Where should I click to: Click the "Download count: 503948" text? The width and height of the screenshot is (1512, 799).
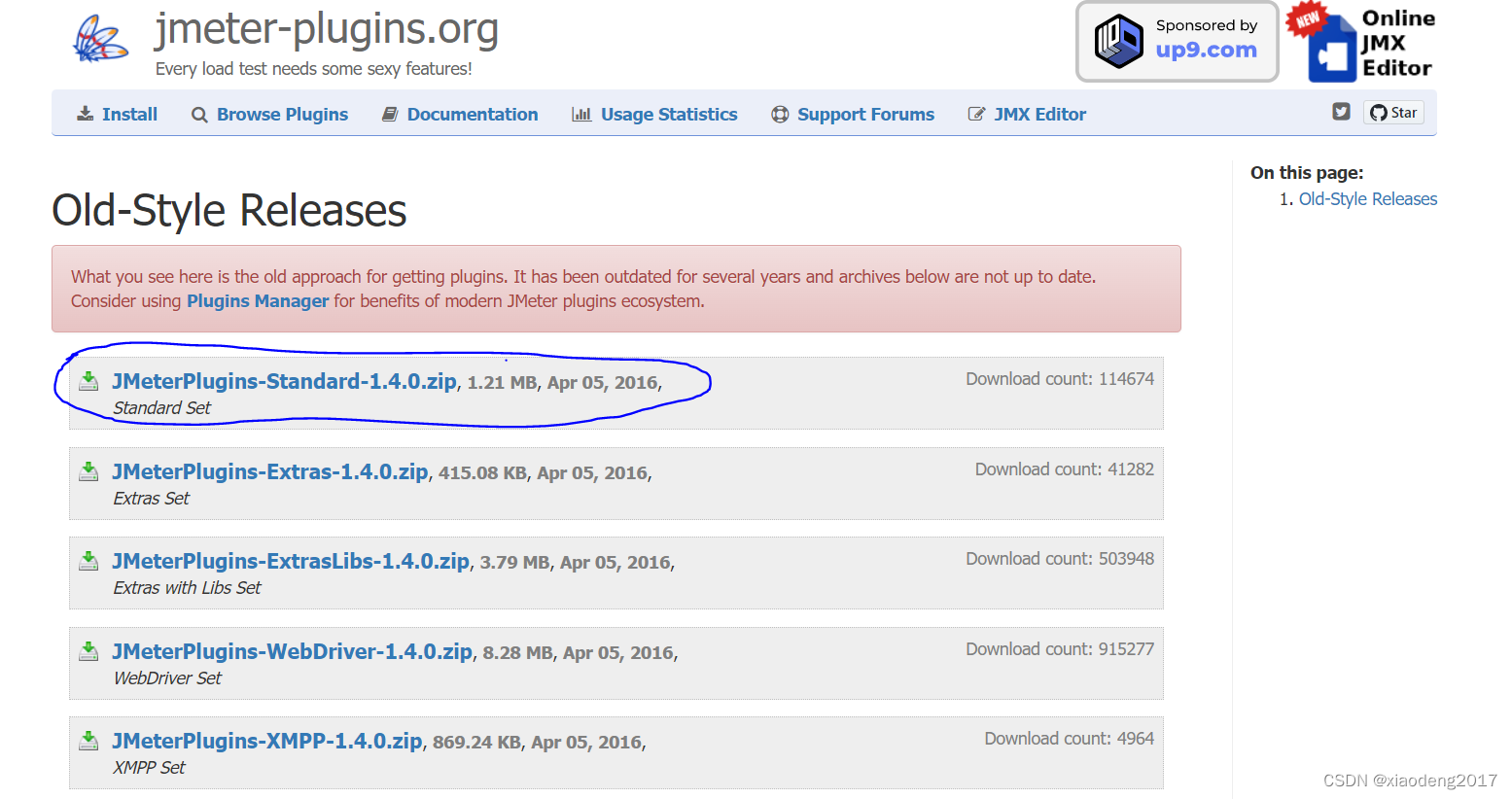1060,559
